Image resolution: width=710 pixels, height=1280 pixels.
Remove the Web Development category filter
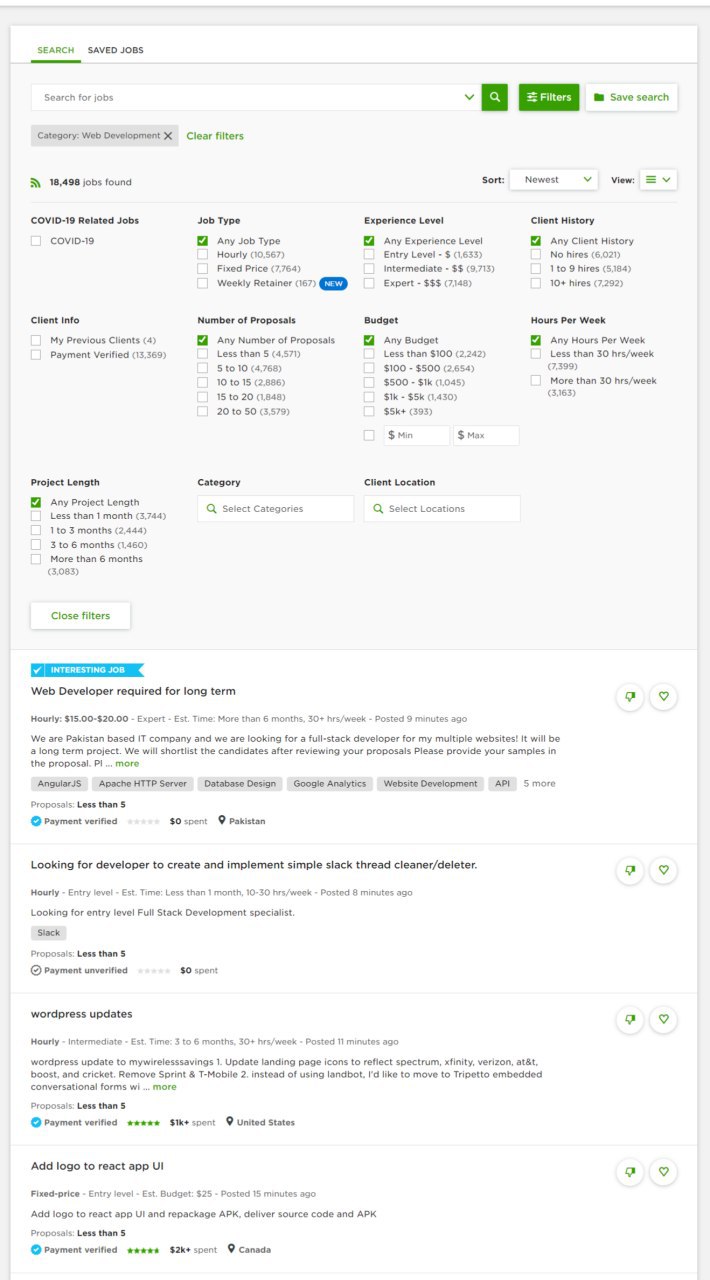coord(168,136)
